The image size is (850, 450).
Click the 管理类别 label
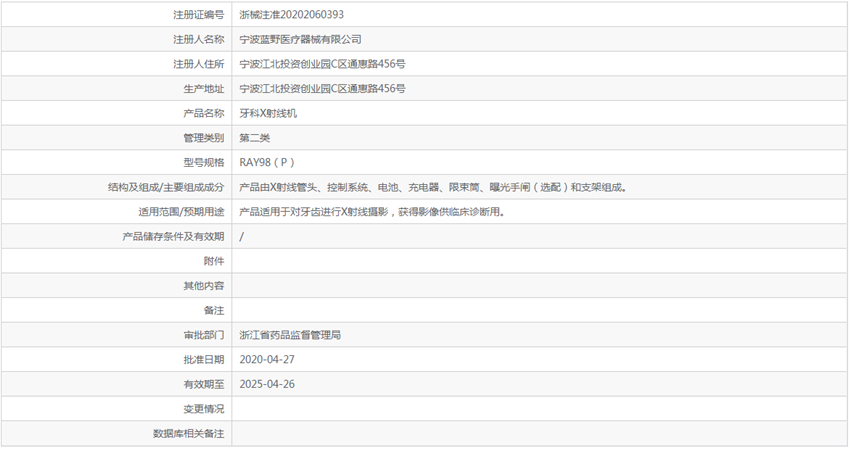pyautogui.click(x=204, y=138)
